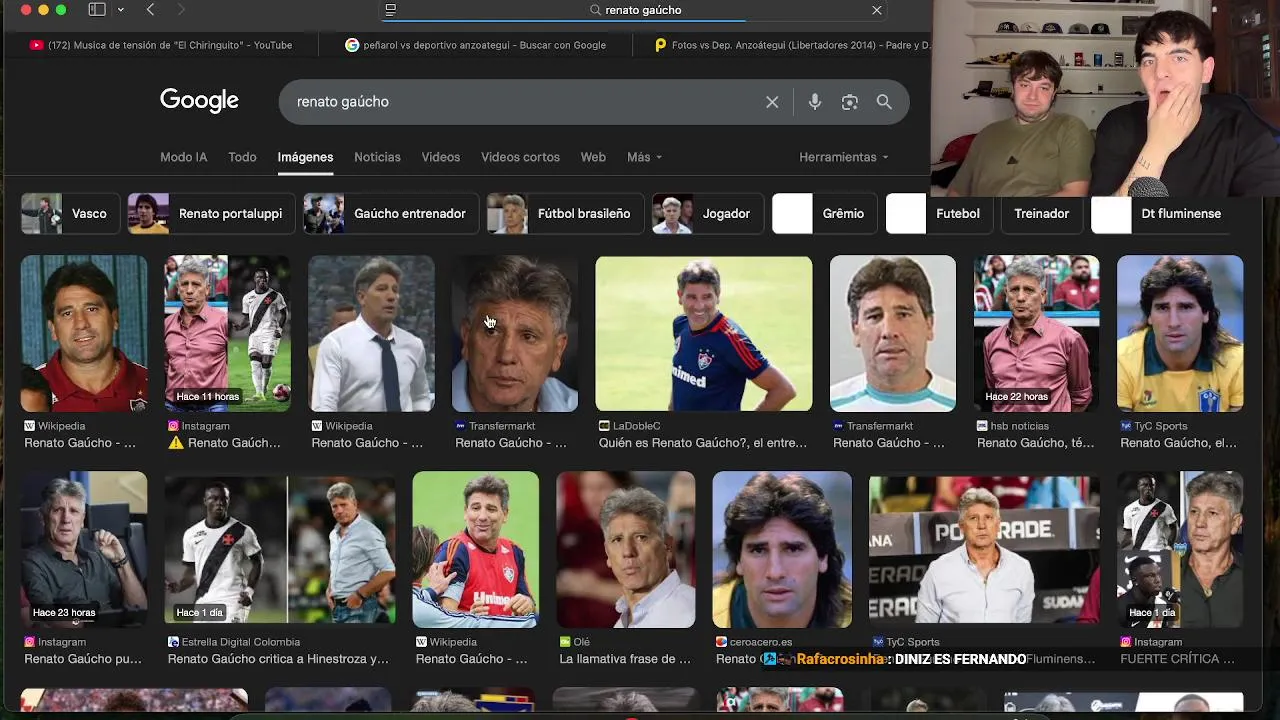Click 'Renato Gaúcho, el...' TyC Sports caption
Screen dimensions: 1280x720
1178,443
